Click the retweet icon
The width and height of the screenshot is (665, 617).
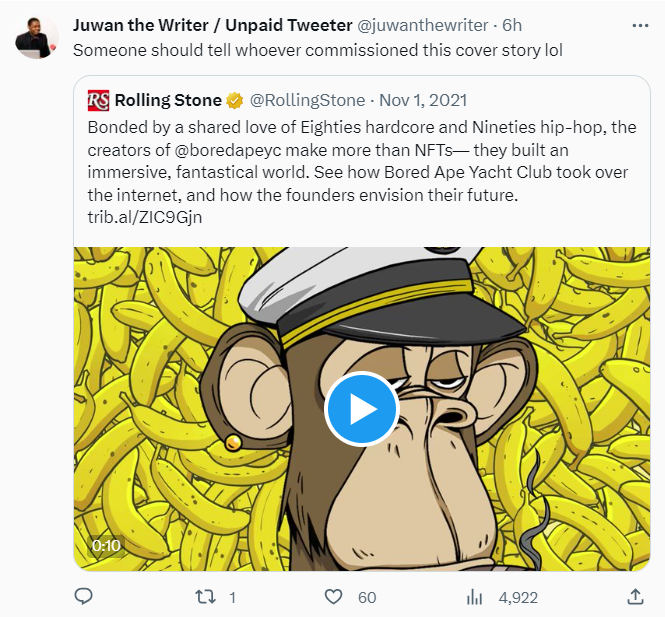pyautogui.click(x=204, y=597)
